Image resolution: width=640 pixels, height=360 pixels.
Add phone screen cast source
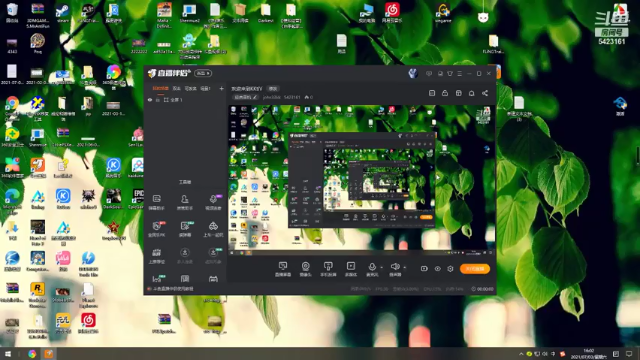[x=328, y=269]
